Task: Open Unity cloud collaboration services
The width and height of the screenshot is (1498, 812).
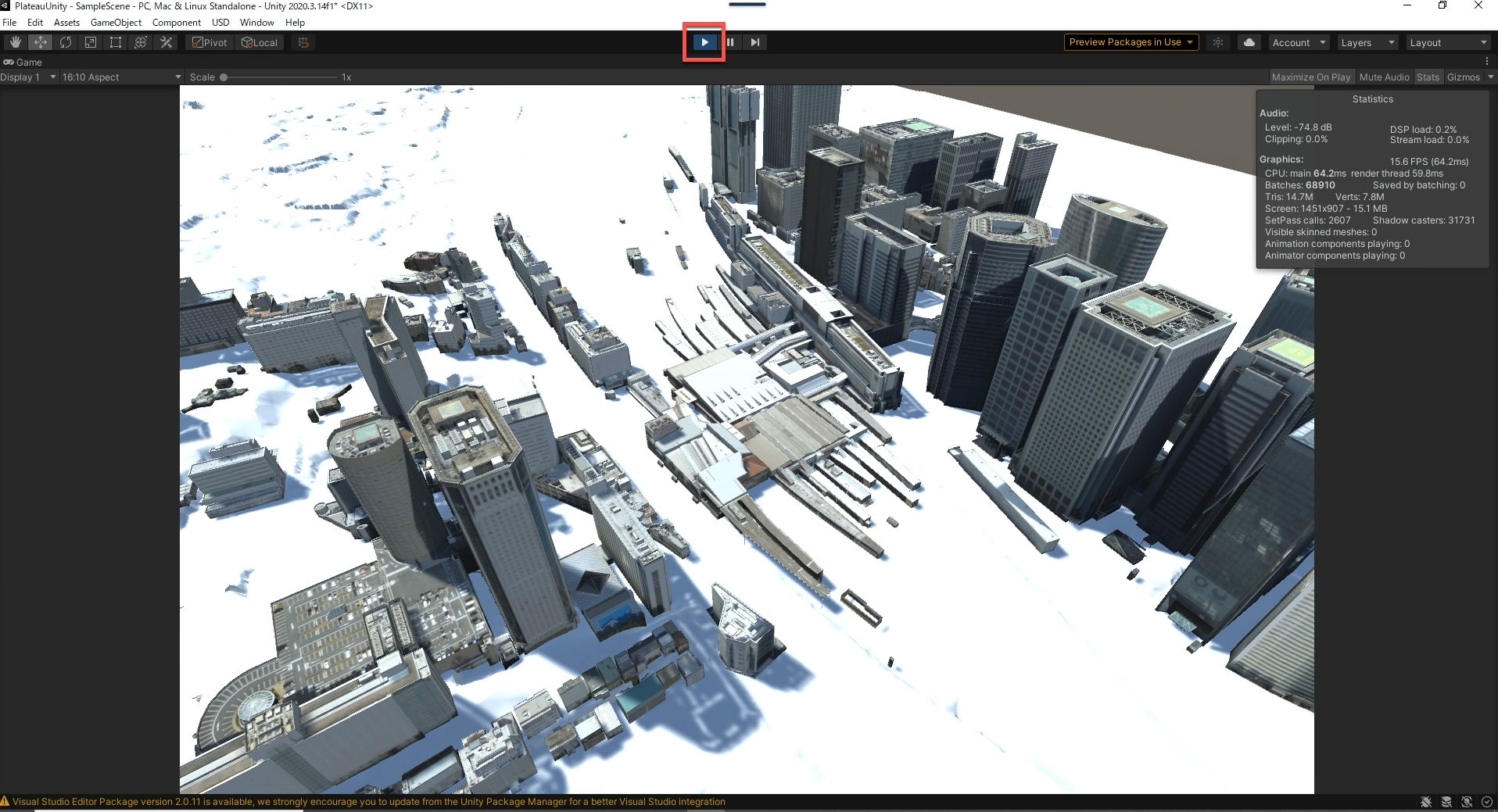Action: pyautogui.click(x=1249, y=42)
